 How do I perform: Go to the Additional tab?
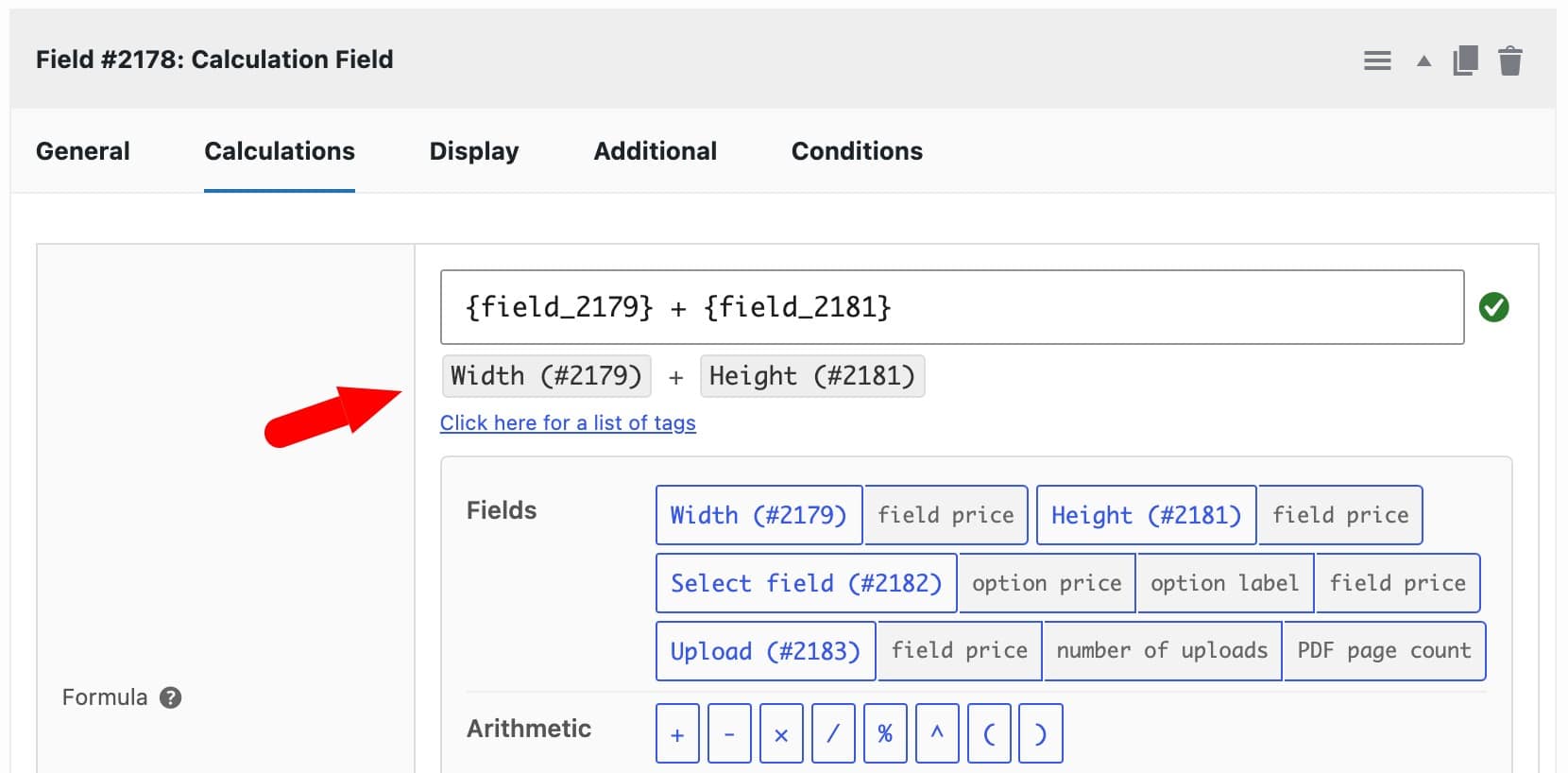click(656, 151)
